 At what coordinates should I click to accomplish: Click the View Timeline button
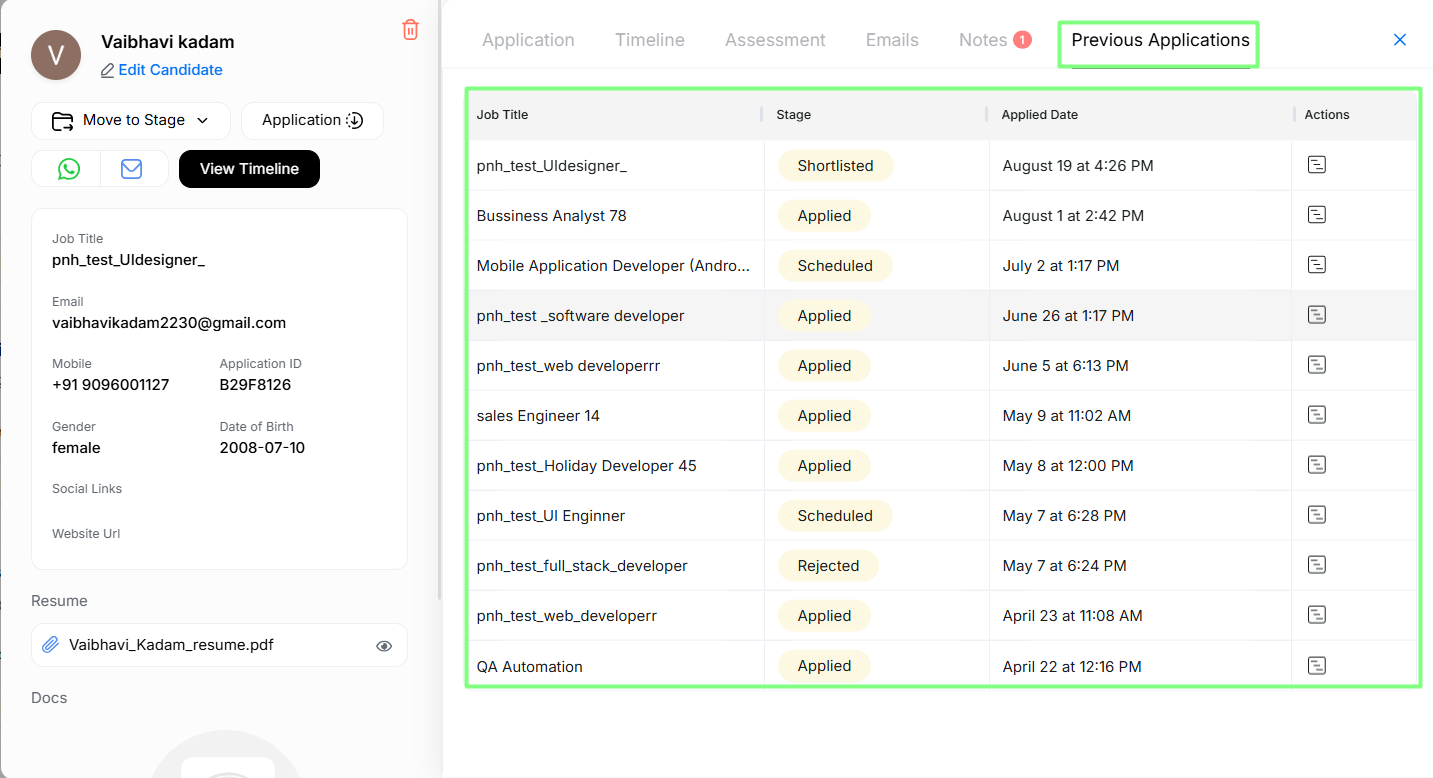tap(249, 169)
